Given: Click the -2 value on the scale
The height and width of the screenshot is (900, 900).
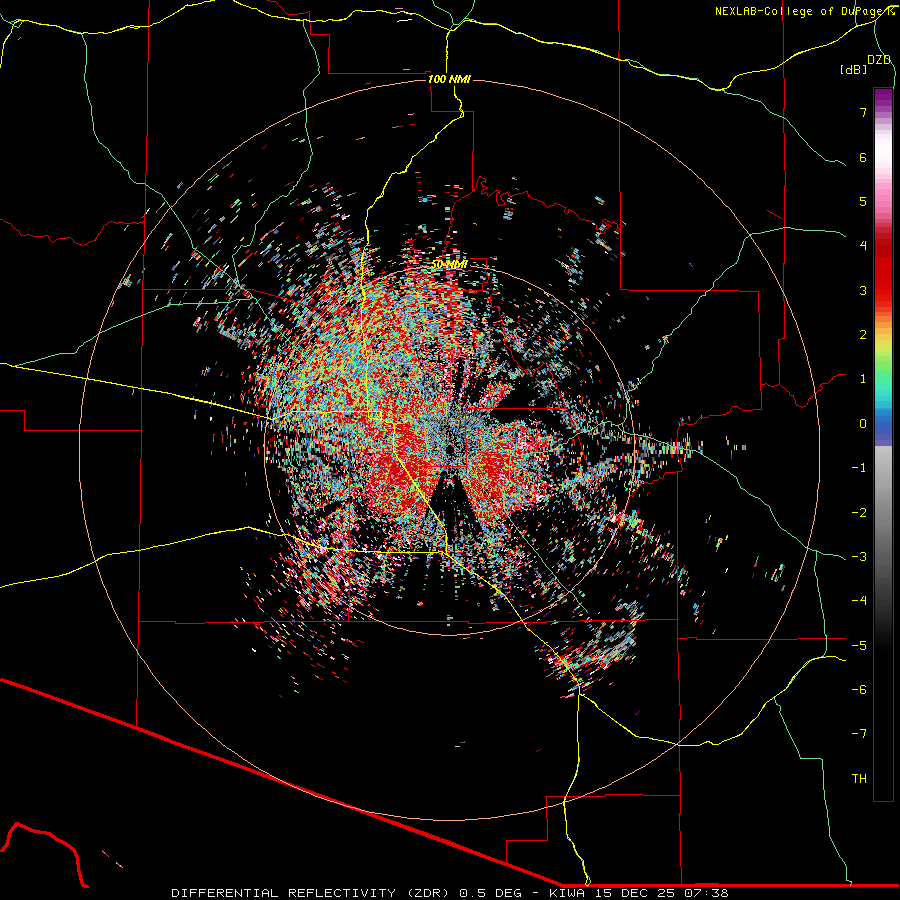Looking at the screenshot, I should tap(859, 512).
